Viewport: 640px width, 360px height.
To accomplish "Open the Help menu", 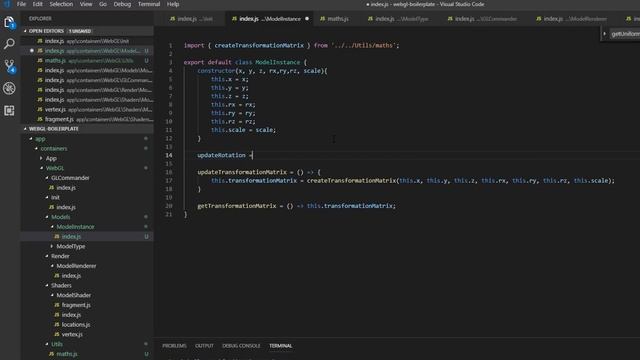I will coord(173,4).
